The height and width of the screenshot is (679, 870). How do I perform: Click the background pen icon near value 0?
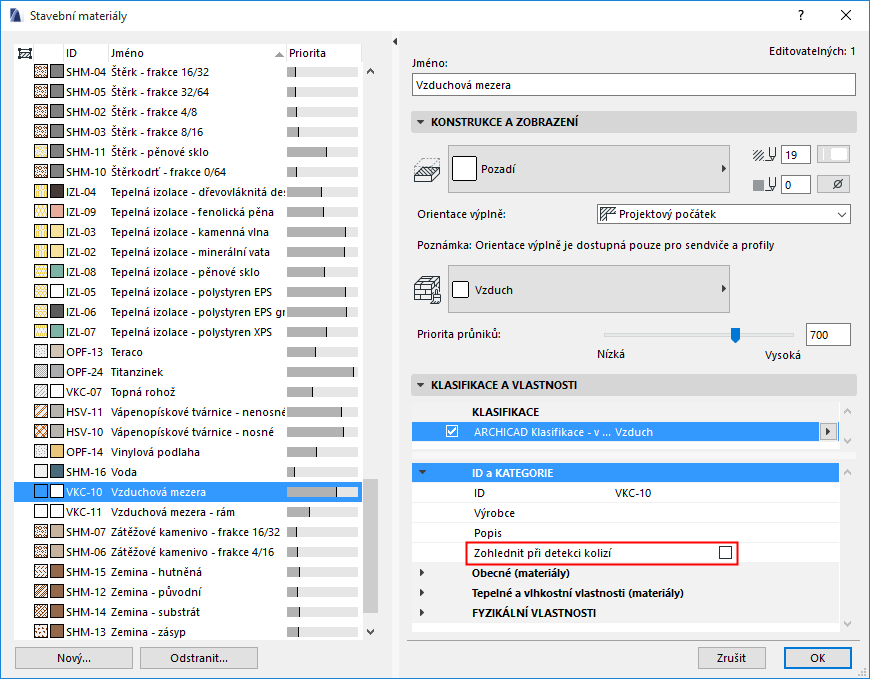pyautogui.click(x=763, y=184)
